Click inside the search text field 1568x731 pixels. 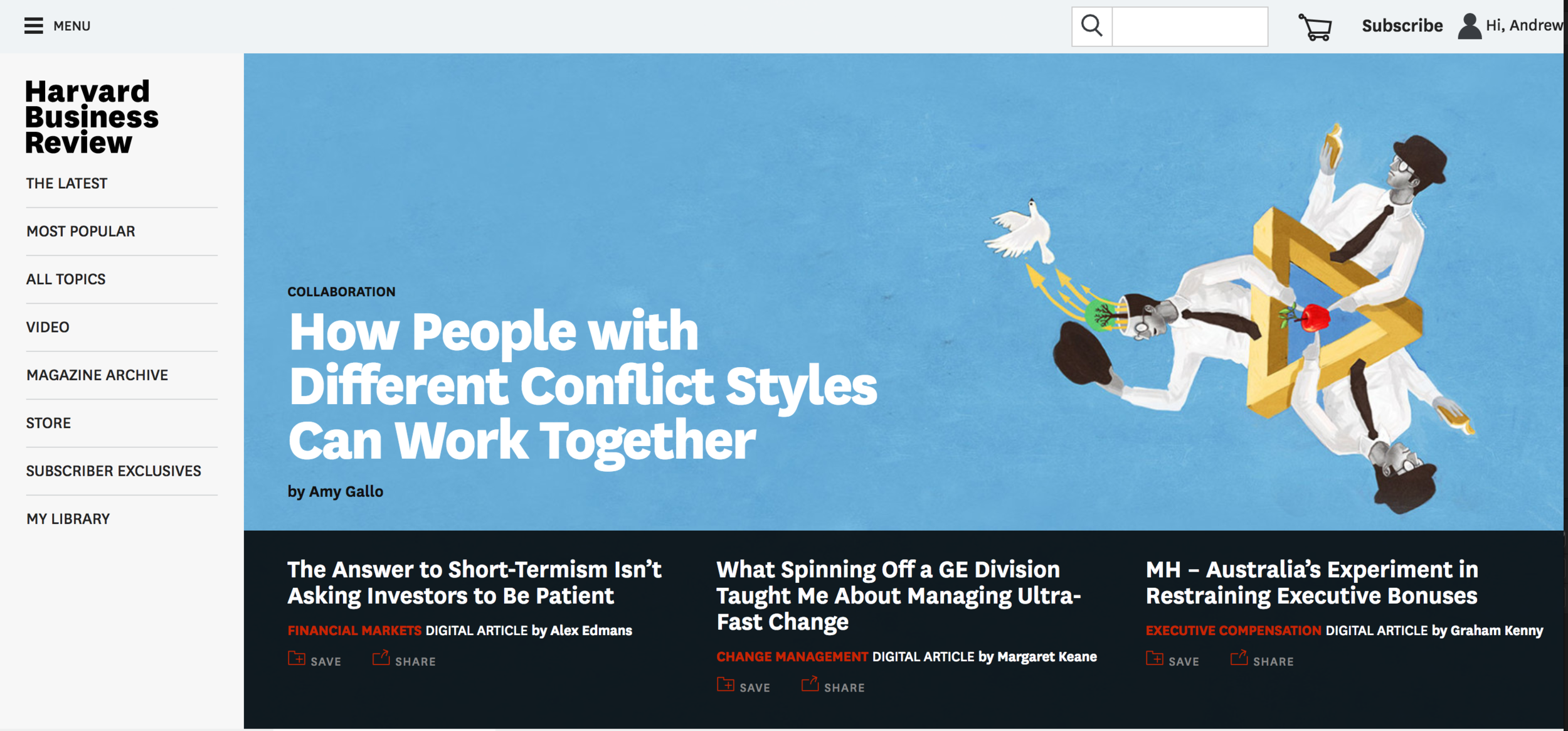tap(1190, 26)
